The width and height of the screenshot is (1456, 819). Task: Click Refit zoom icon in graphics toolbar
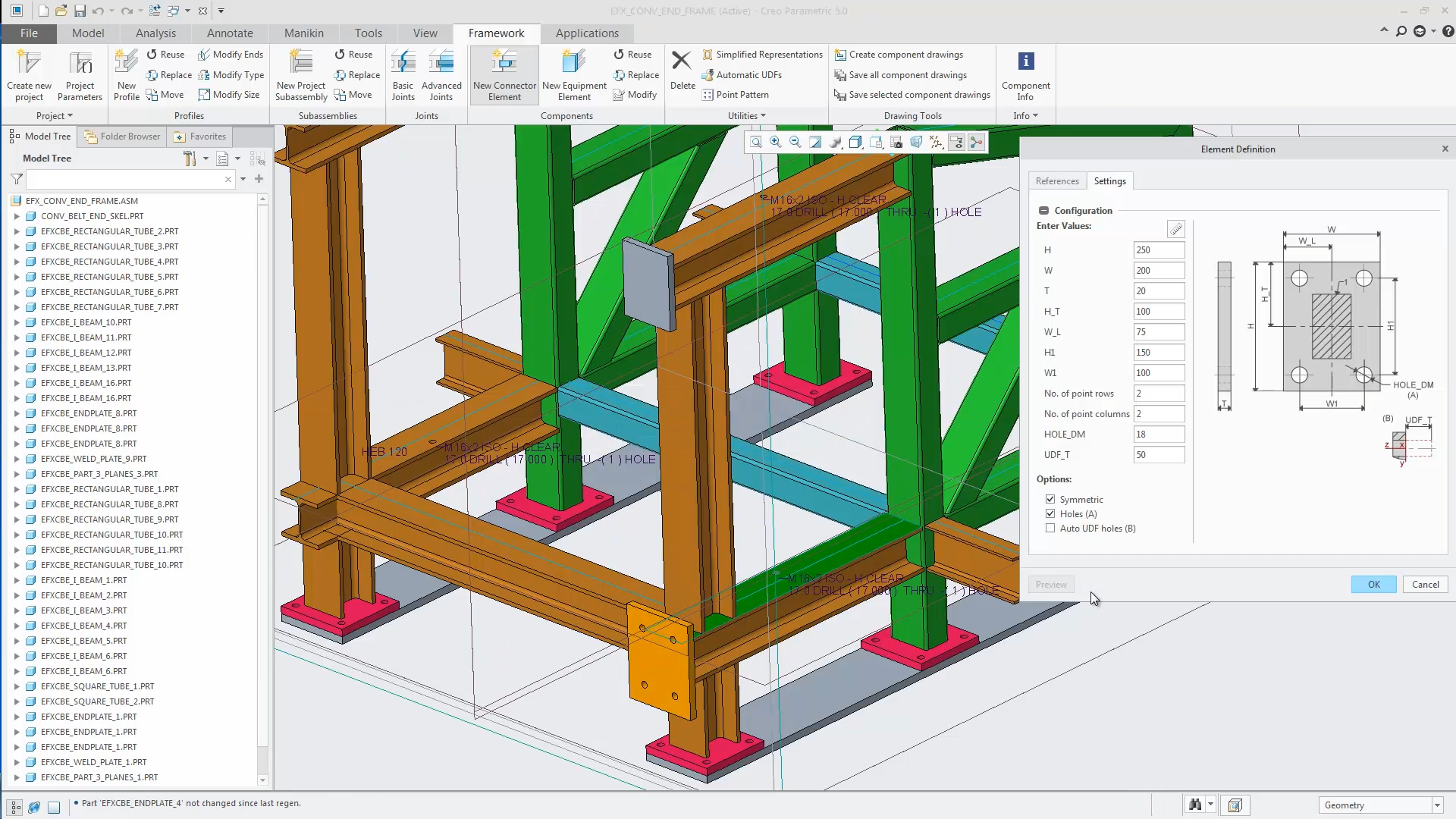pyautogui.click(x=756, y=142)
